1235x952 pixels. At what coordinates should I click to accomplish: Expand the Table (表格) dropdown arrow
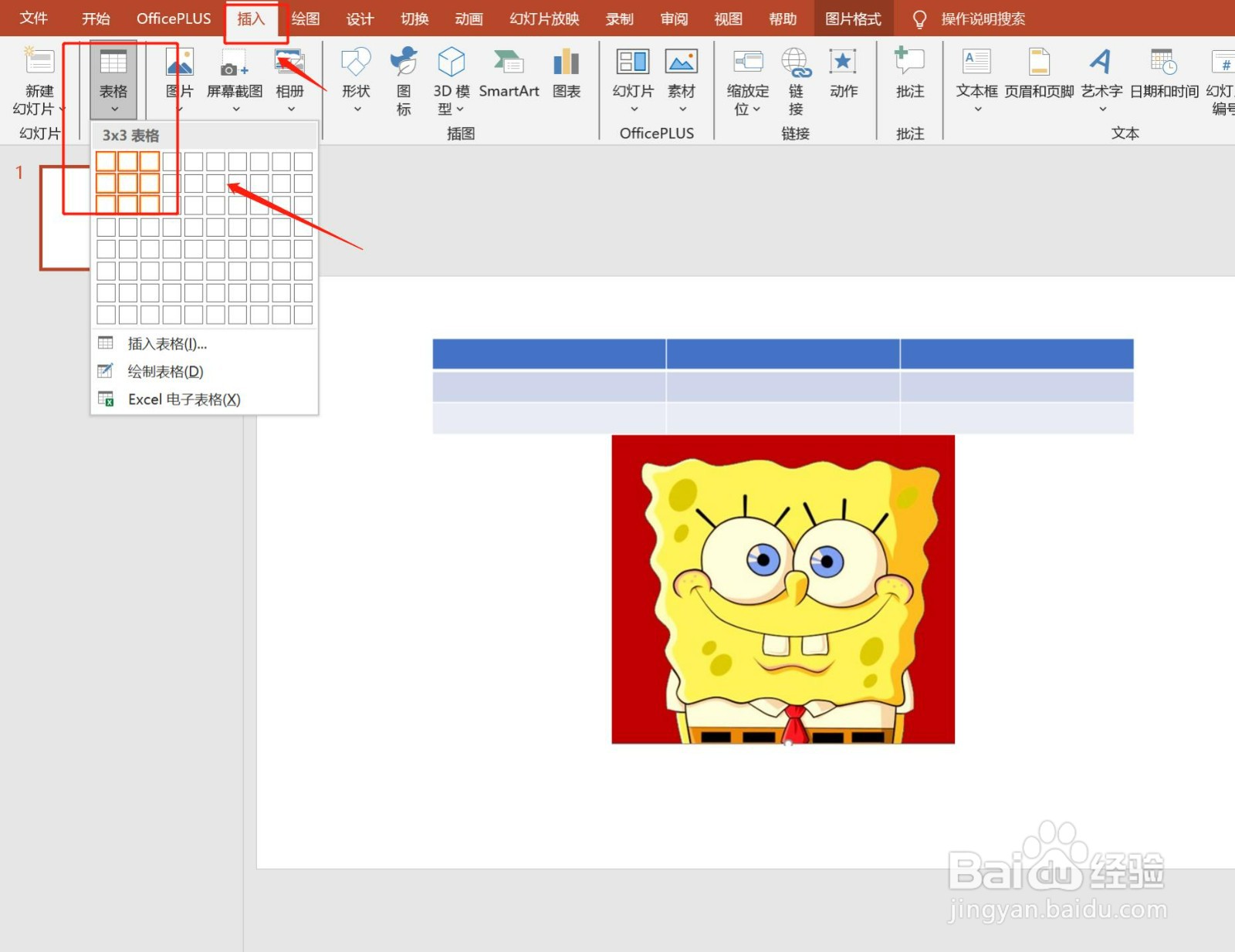[x=114, y=110]
